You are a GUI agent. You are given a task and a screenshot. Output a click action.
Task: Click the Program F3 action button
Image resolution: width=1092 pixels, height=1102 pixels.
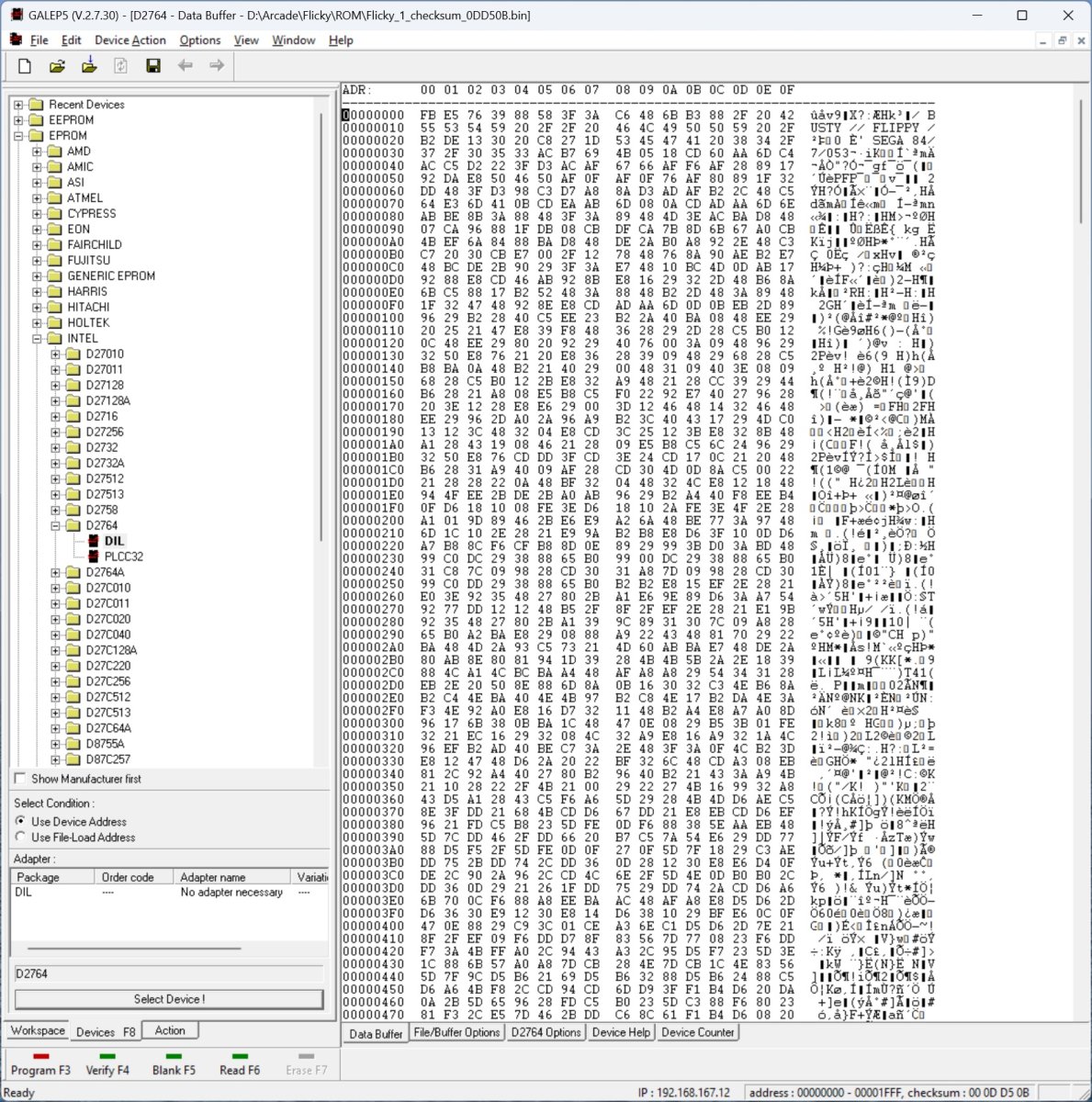tap(40, 1064)
